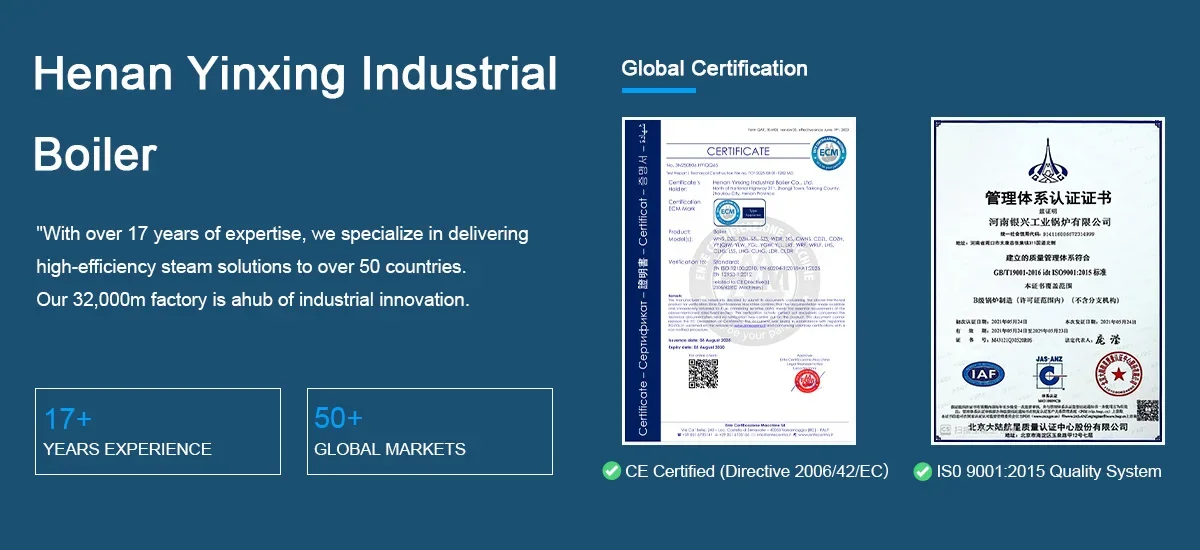1200x550 pixels.
Task: Click the emblem atop the Chinese certificate
Action: [x=1049, y=160]
